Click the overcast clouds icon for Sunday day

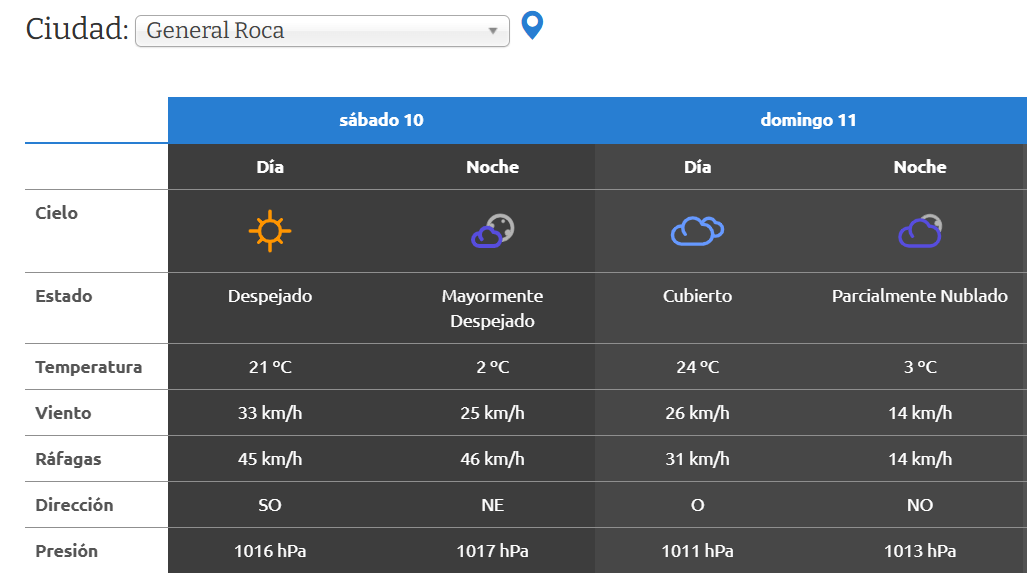(697, 231)
